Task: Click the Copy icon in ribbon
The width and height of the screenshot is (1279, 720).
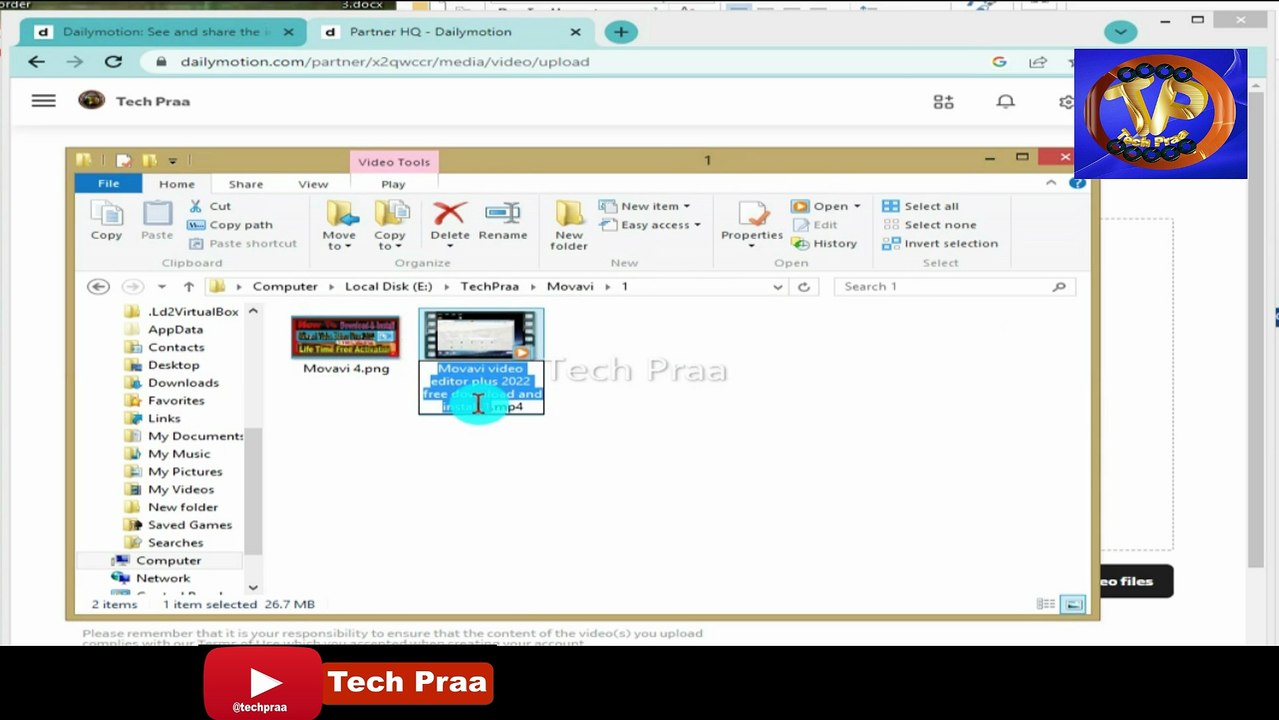Action: click(106, 221)
